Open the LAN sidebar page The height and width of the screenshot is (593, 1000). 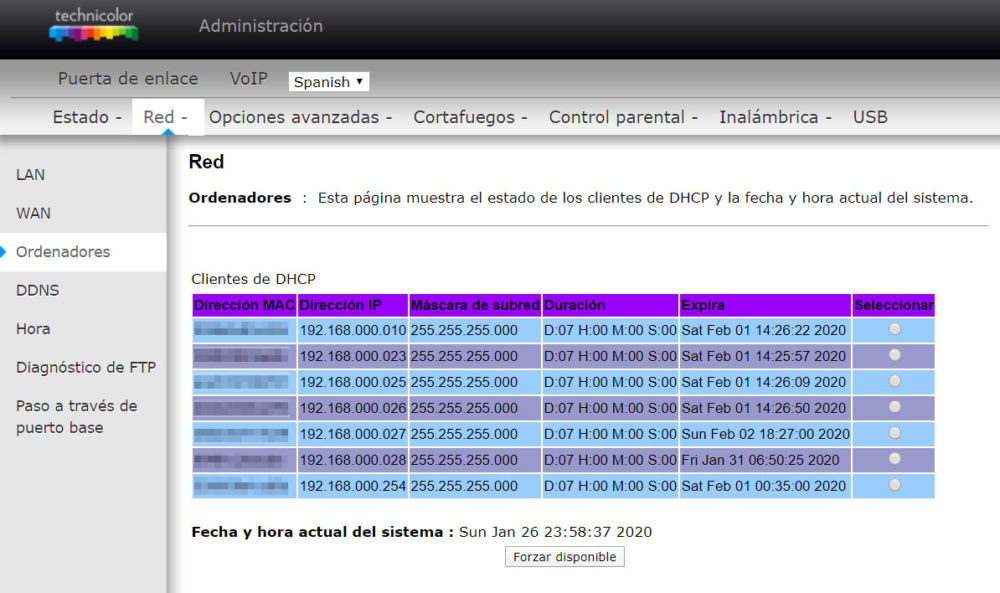point(30,175)
